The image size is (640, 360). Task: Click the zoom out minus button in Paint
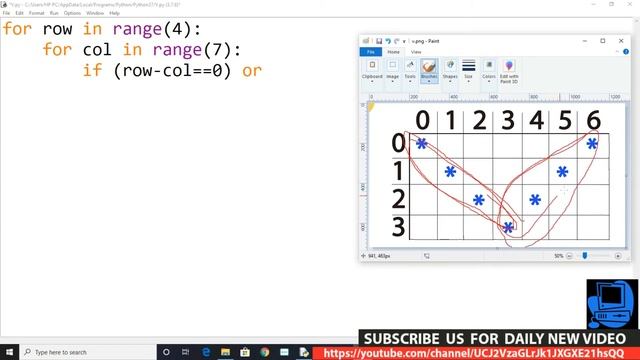click(x=569, y=256)
